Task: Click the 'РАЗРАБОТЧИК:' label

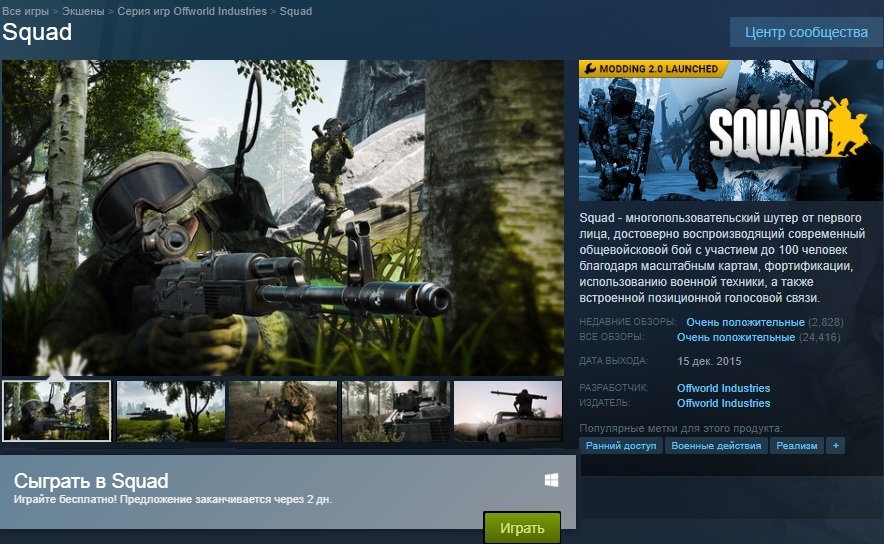Action: [x=613, y=388]
